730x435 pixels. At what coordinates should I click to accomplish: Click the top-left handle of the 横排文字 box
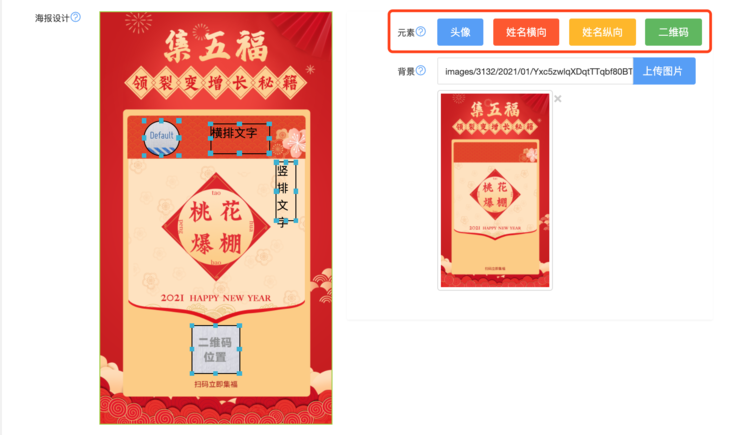tap(210, 124)
